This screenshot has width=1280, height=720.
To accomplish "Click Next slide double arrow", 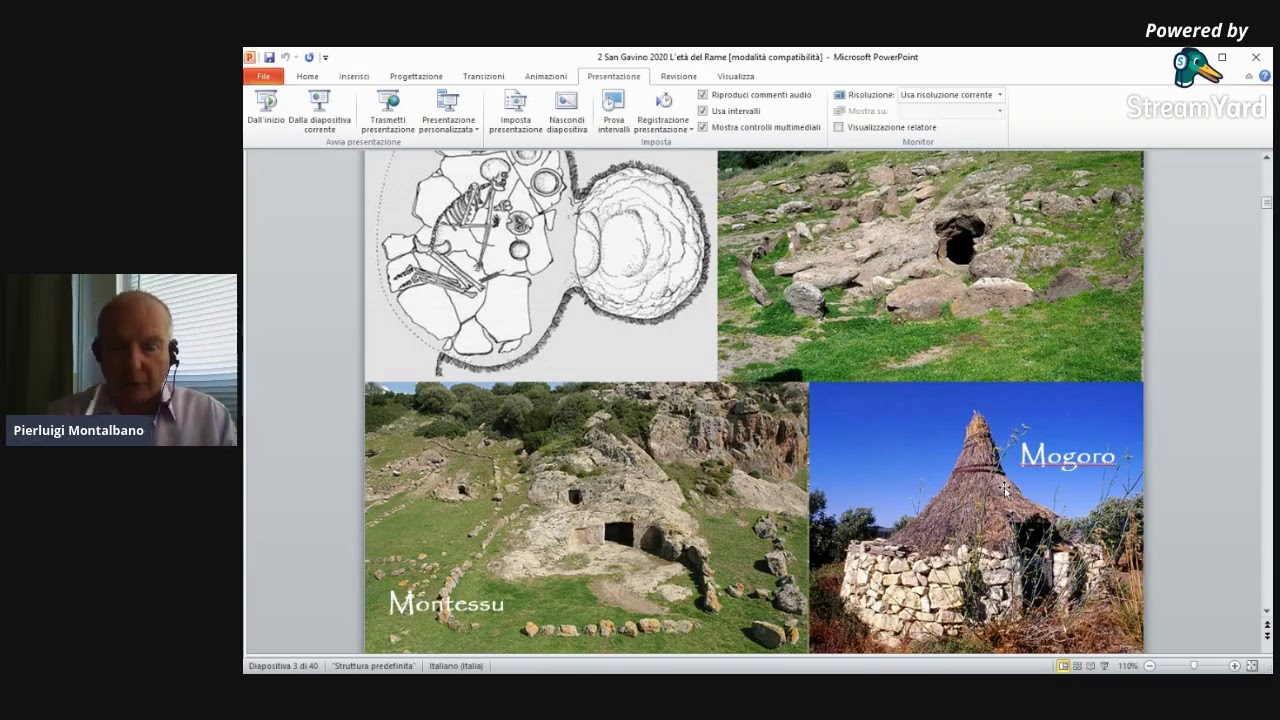I will point(1266,636).
